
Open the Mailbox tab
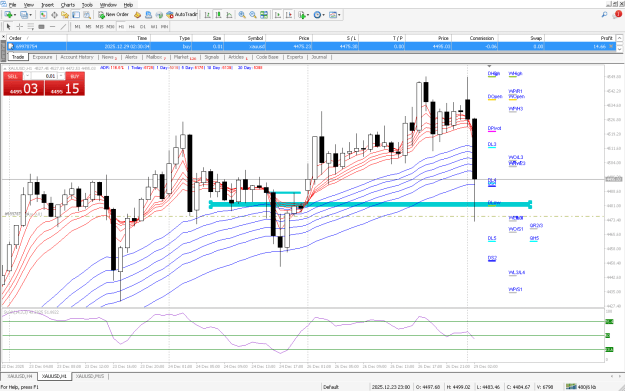tap(155, 57)
